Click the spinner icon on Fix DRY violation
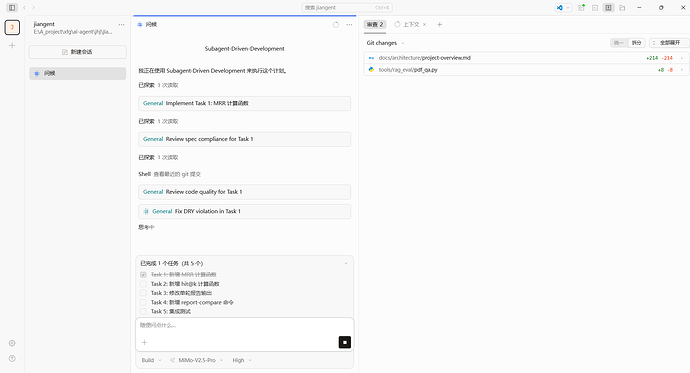Image resolution: width=690 pixels, height=373 pixels. coord(146,211)
